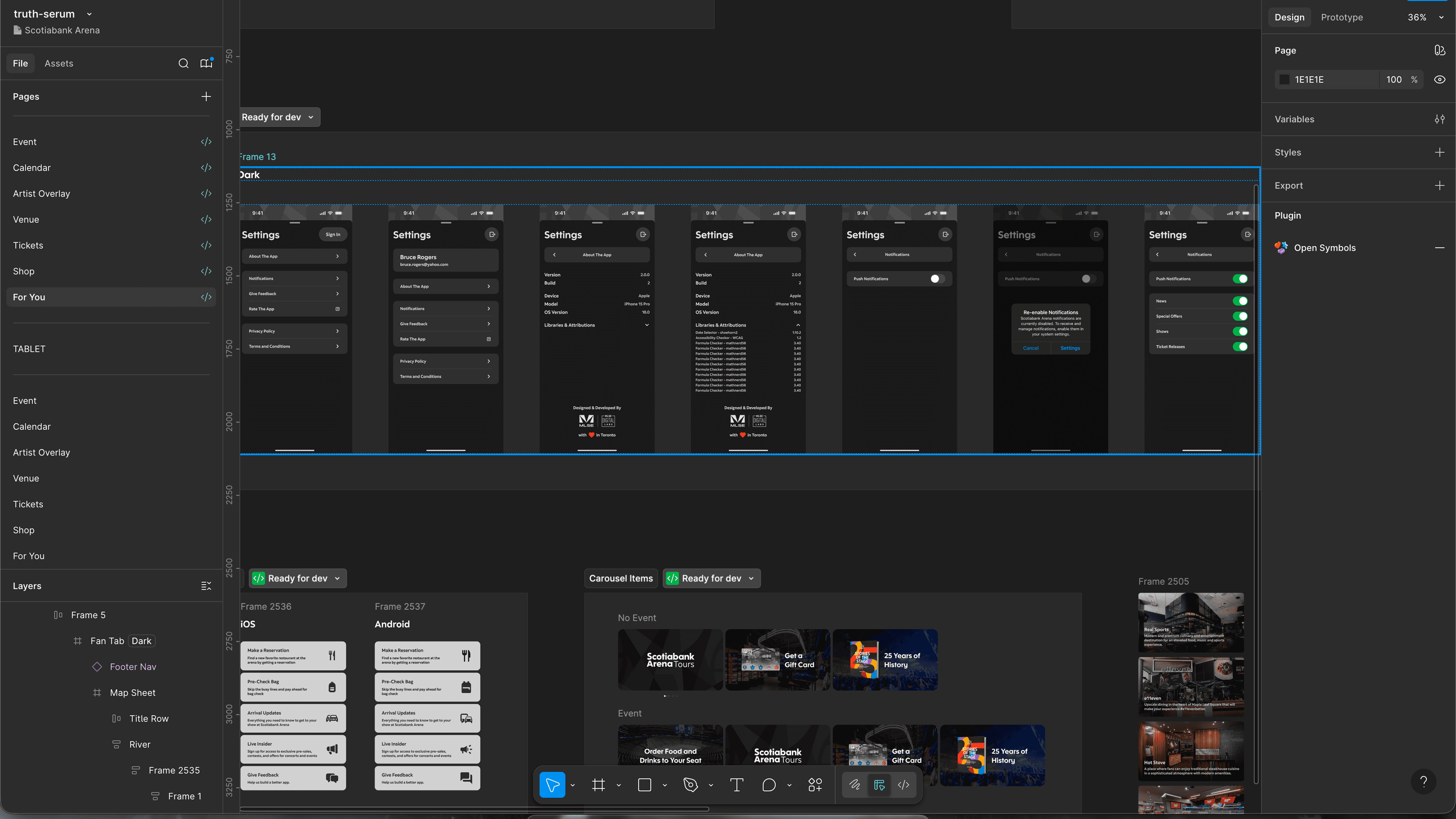
Task: Click the 1E1E1E page color swatch
Action: [x=1284, y=80]
